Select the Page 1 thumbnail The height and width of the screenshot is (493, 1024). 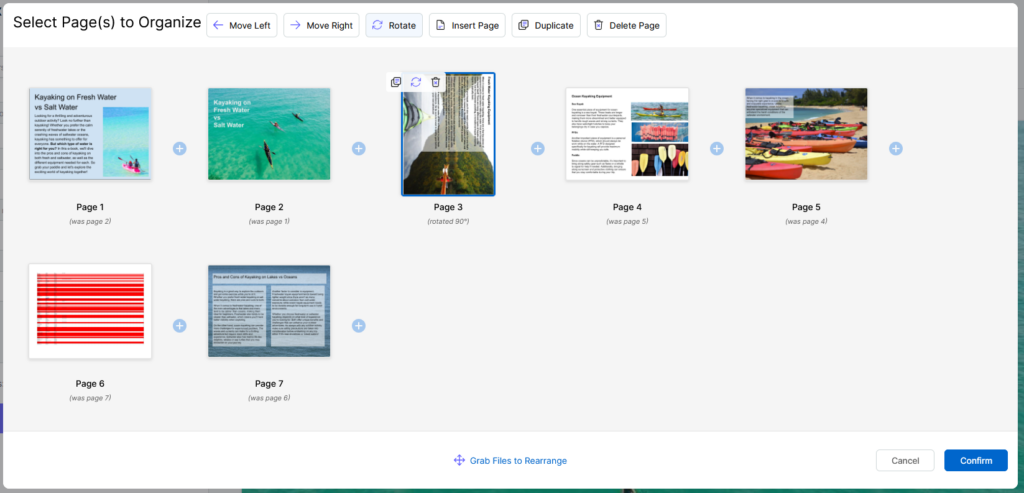(90, 134)
